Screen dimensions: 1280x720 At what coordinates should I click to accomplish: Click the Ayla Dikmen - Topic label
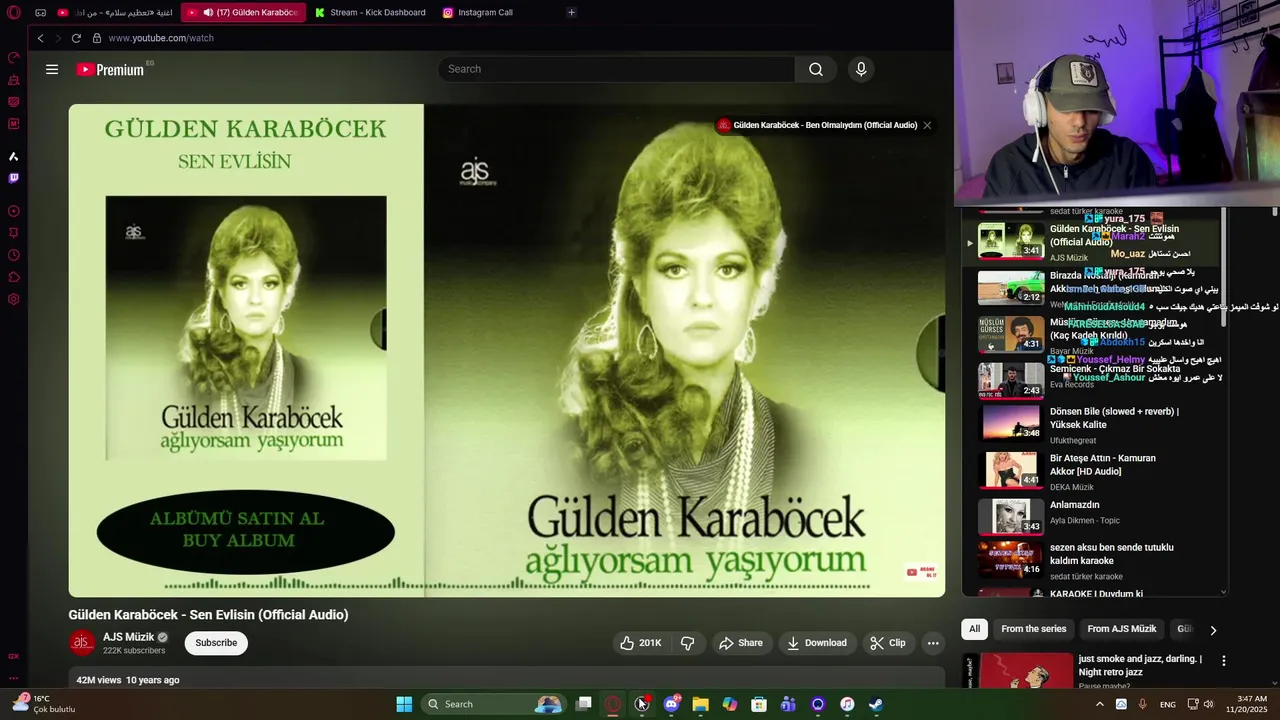tap(1085, 520)
